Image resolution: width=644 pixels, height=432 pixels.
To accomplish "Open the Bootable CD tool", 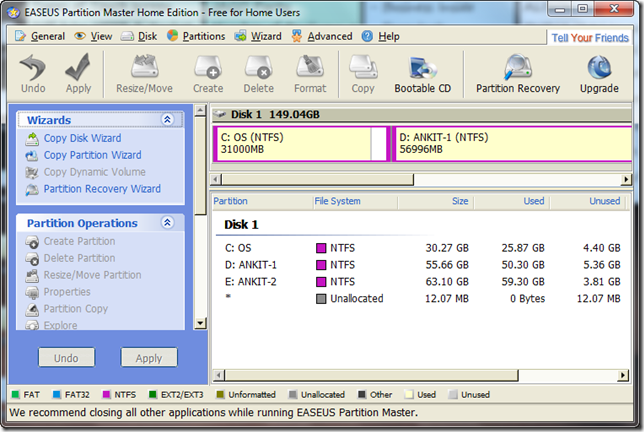I will pyautogui.click(x=423, y=73).
